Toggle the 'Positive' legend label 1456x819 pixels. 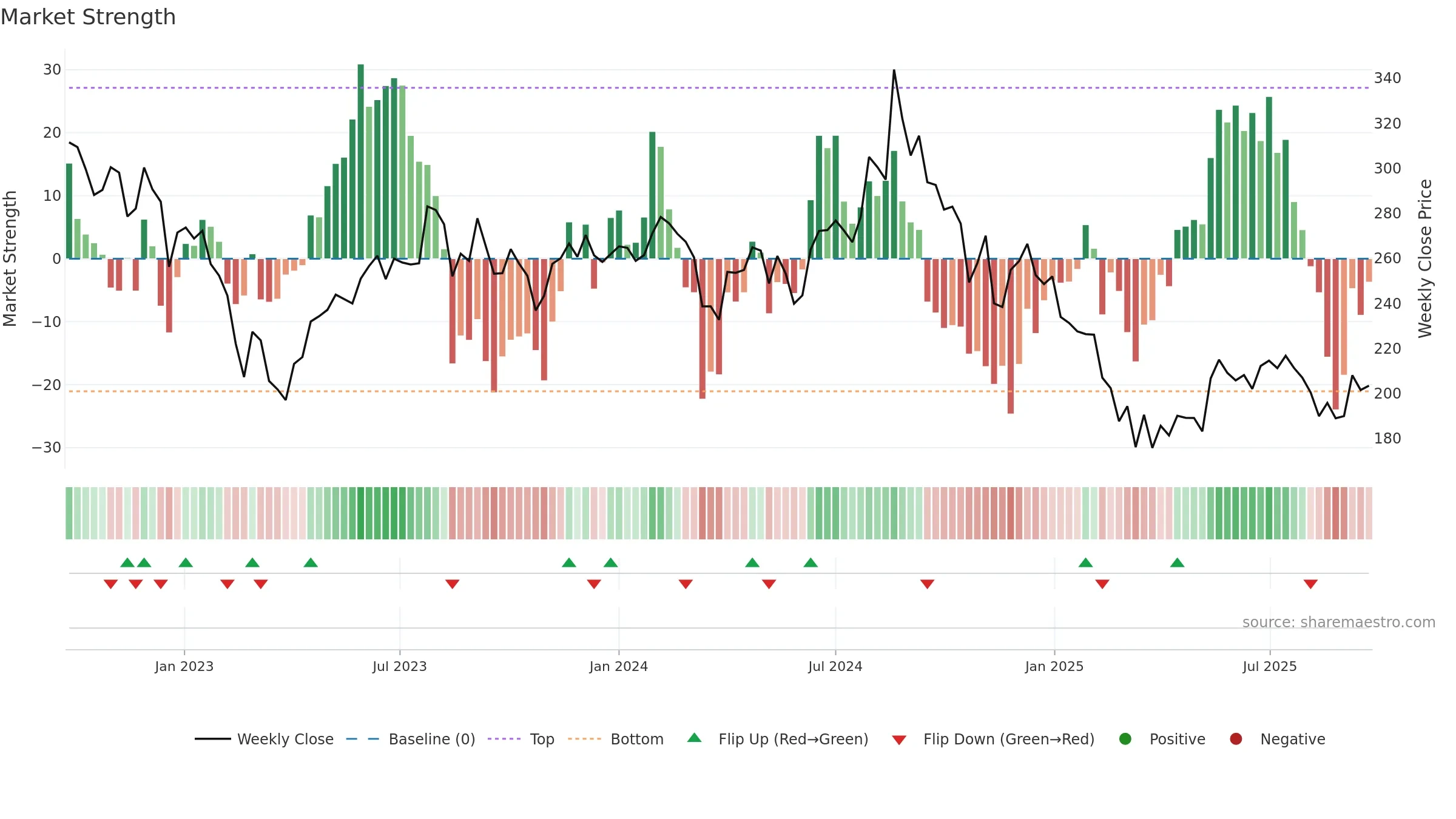click(x=1178, y=739)
